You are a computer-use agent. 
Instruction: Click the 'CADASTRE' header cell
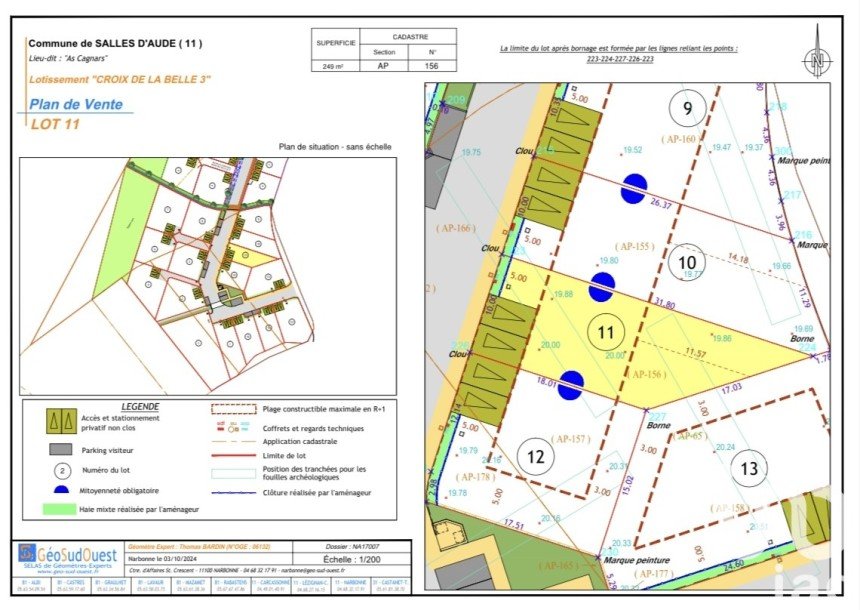tap(408, 37)
